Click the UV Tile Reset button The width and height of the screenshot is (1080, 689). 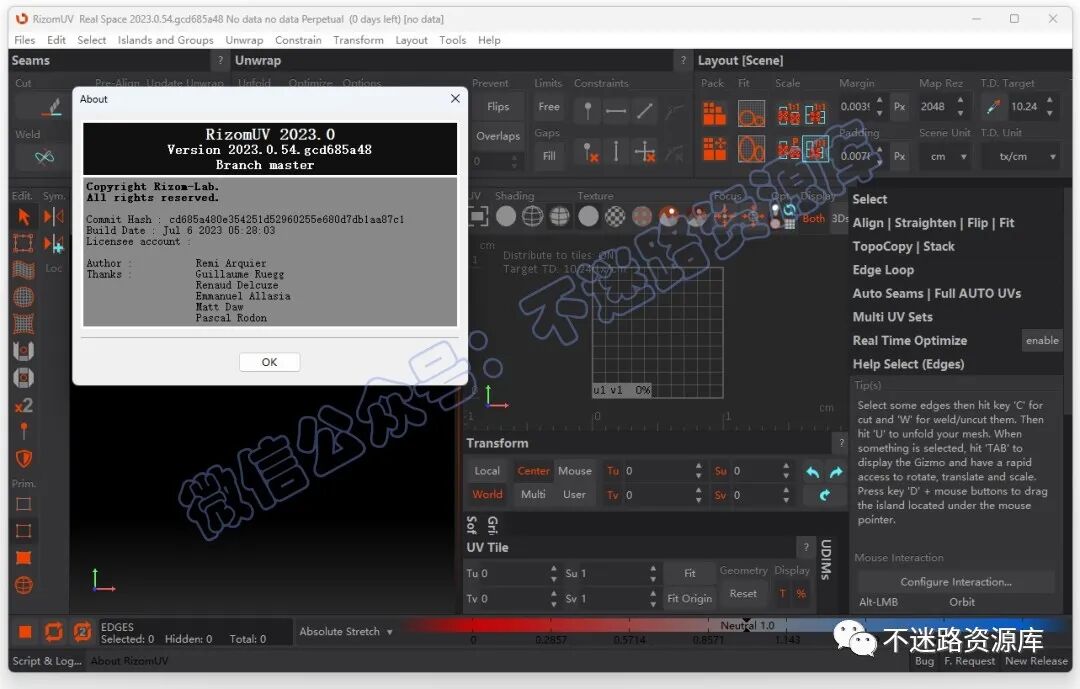743,593
